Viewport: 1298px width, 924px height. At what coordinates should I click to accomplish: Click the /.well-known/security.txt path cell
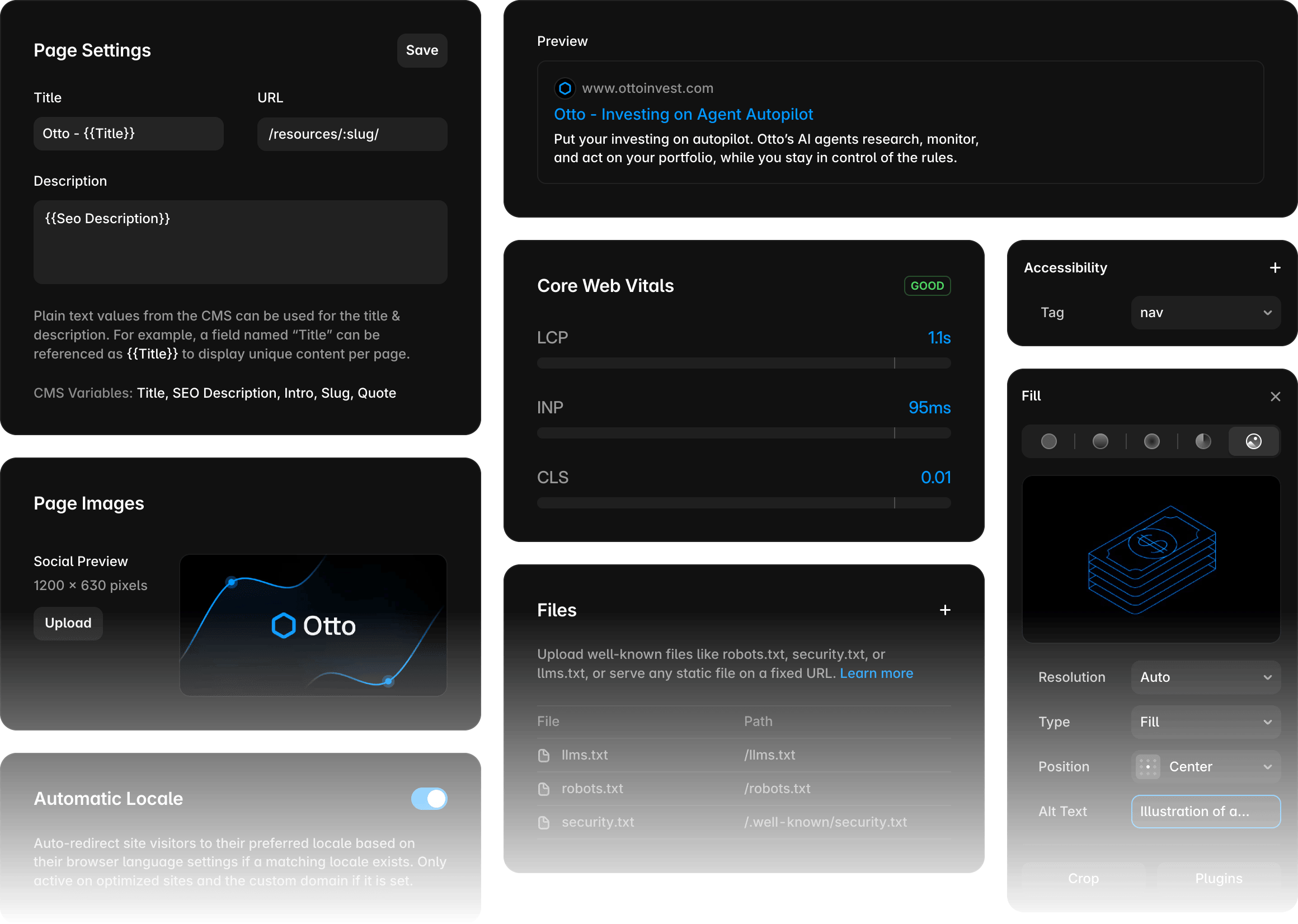point(826,822)
